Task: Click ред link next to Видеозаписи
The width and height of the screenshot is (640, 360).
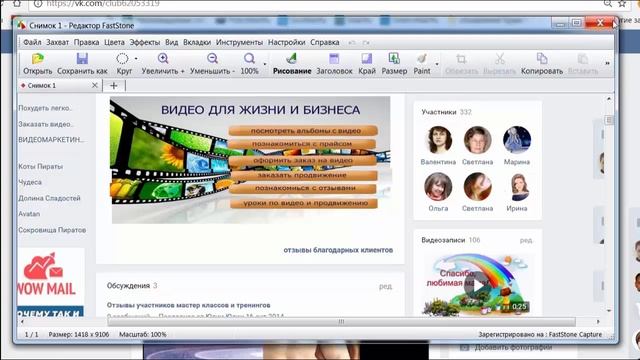Action: (x=526, y=240)
